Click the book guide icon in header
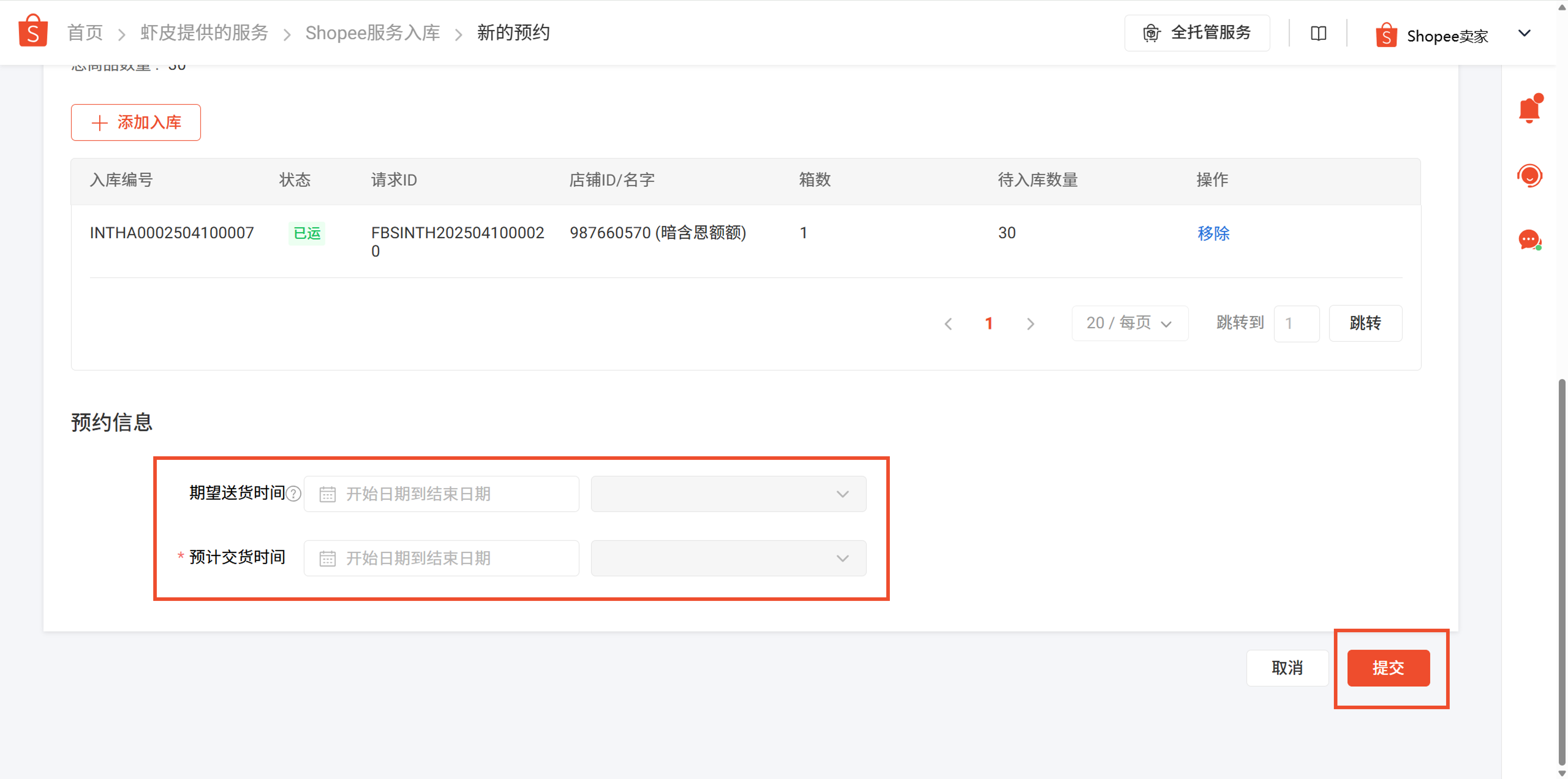This screenshot has width=1568, height=779. [x=1319, y=33]
